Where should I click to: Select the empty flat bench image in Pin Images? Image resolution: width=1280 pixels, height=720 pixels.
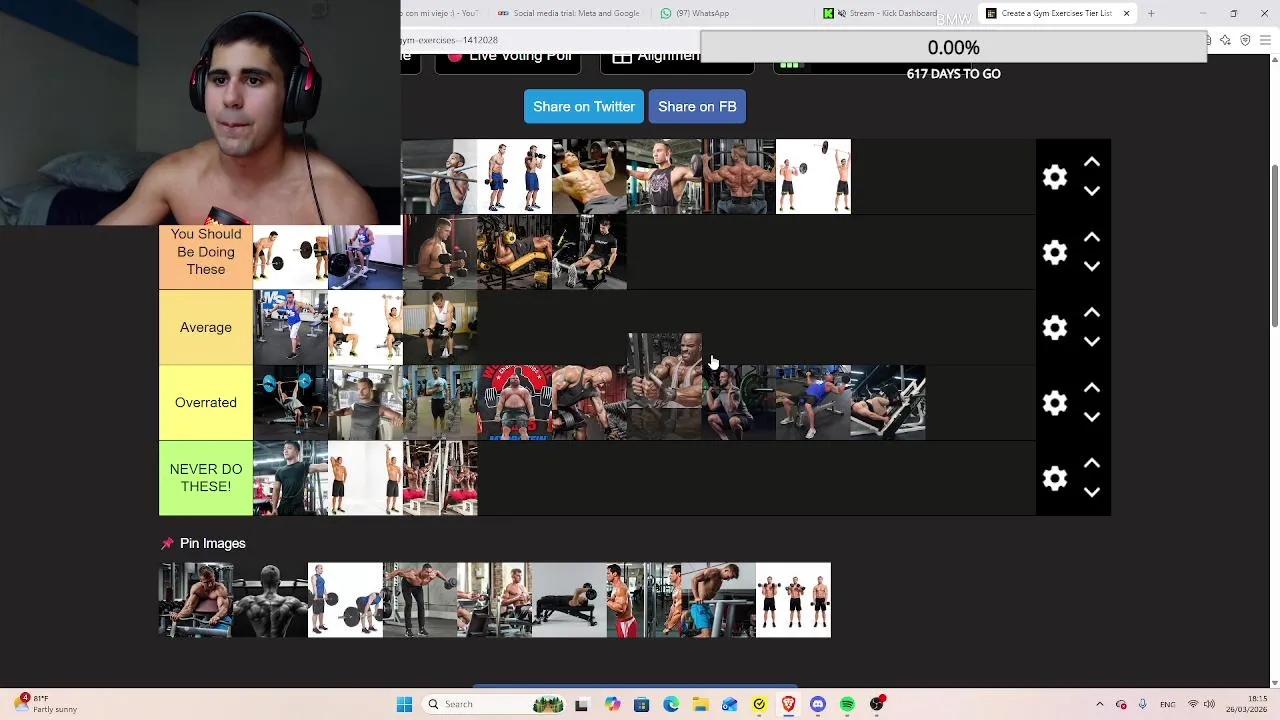click(x=569, y=600)
